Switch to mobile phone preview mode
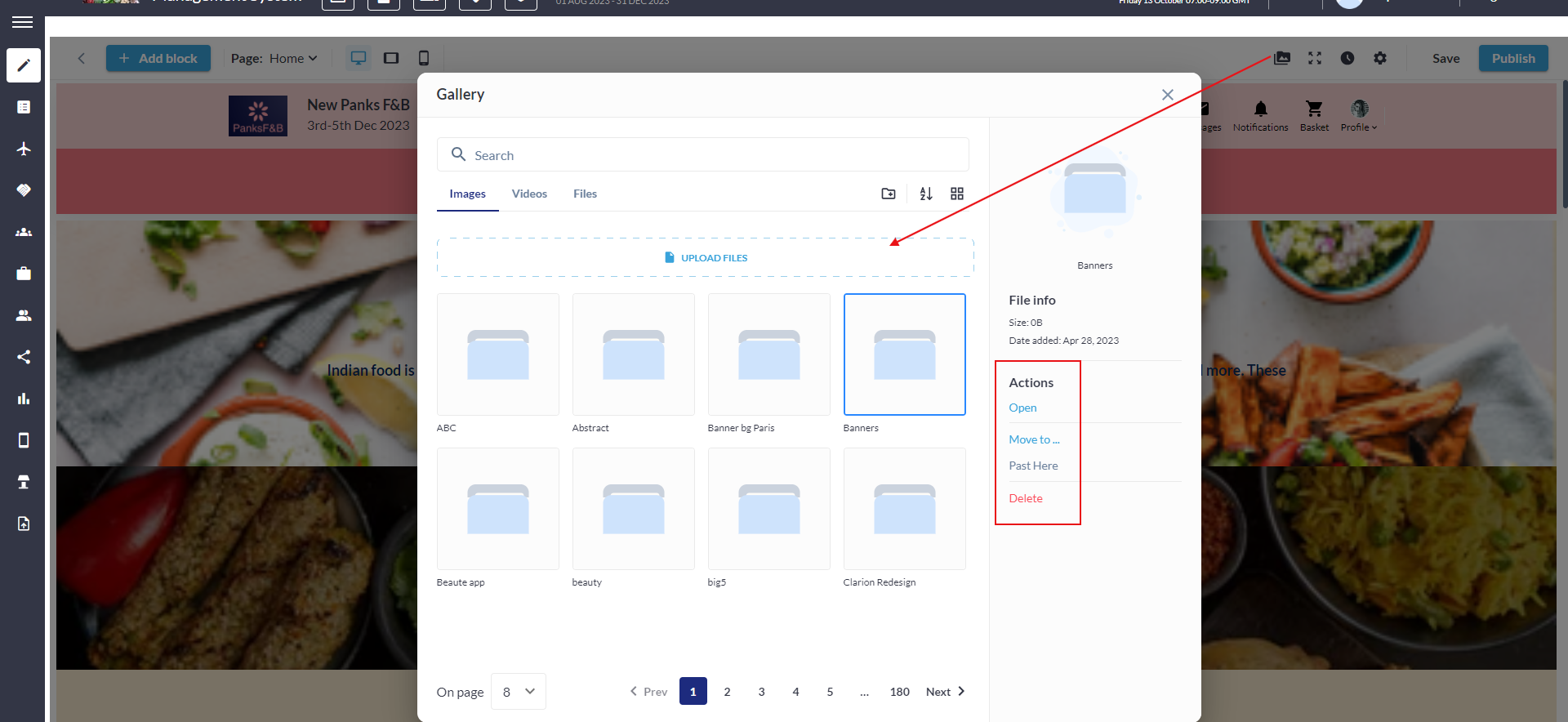Image resolution: width=1568 pixels, height=722 pixels. tap(423, 58)
